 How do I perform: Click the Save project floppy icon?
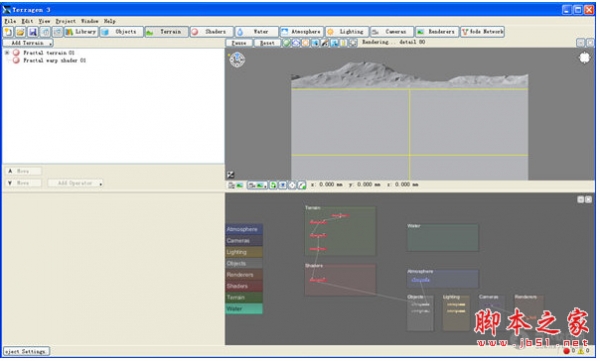[x=33, y=32]
